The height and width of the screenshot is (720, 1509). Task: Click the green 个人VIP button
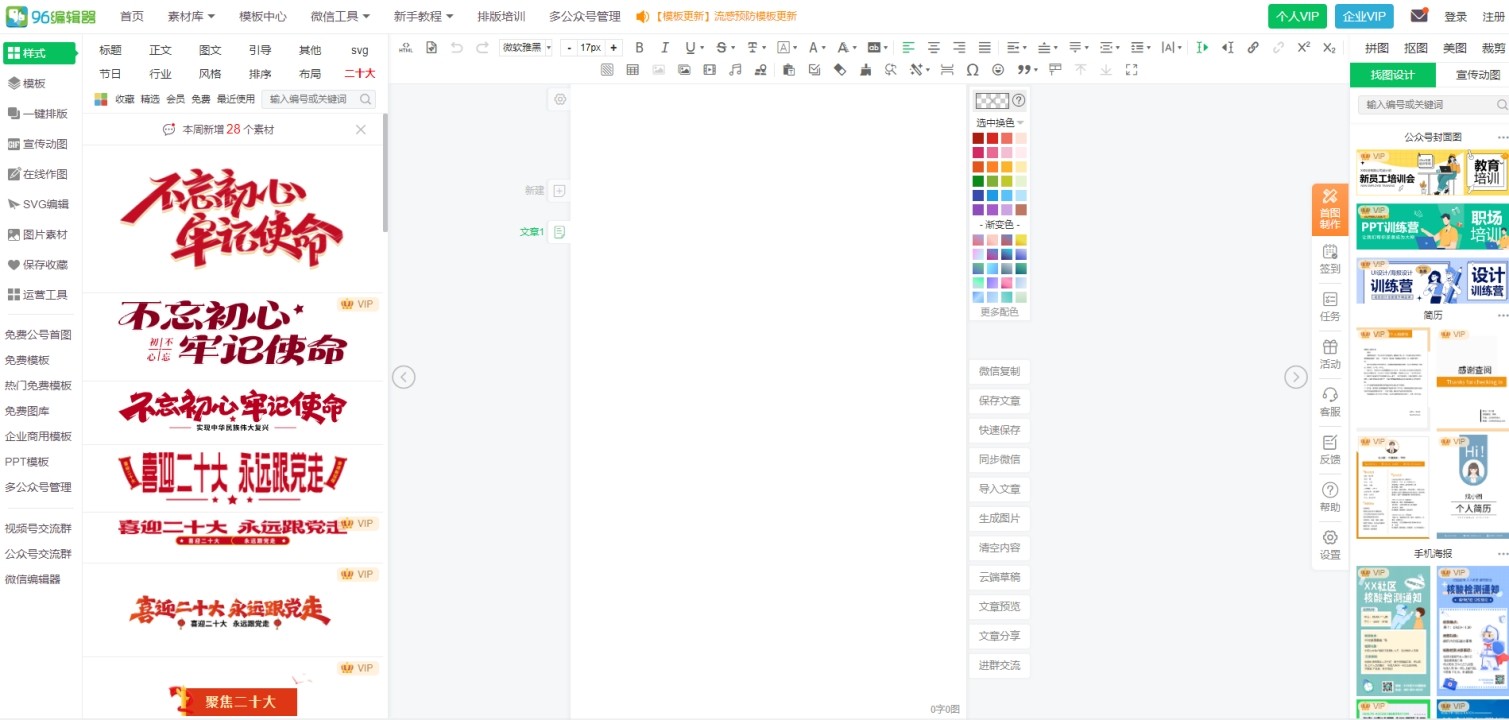(1297, 16)
